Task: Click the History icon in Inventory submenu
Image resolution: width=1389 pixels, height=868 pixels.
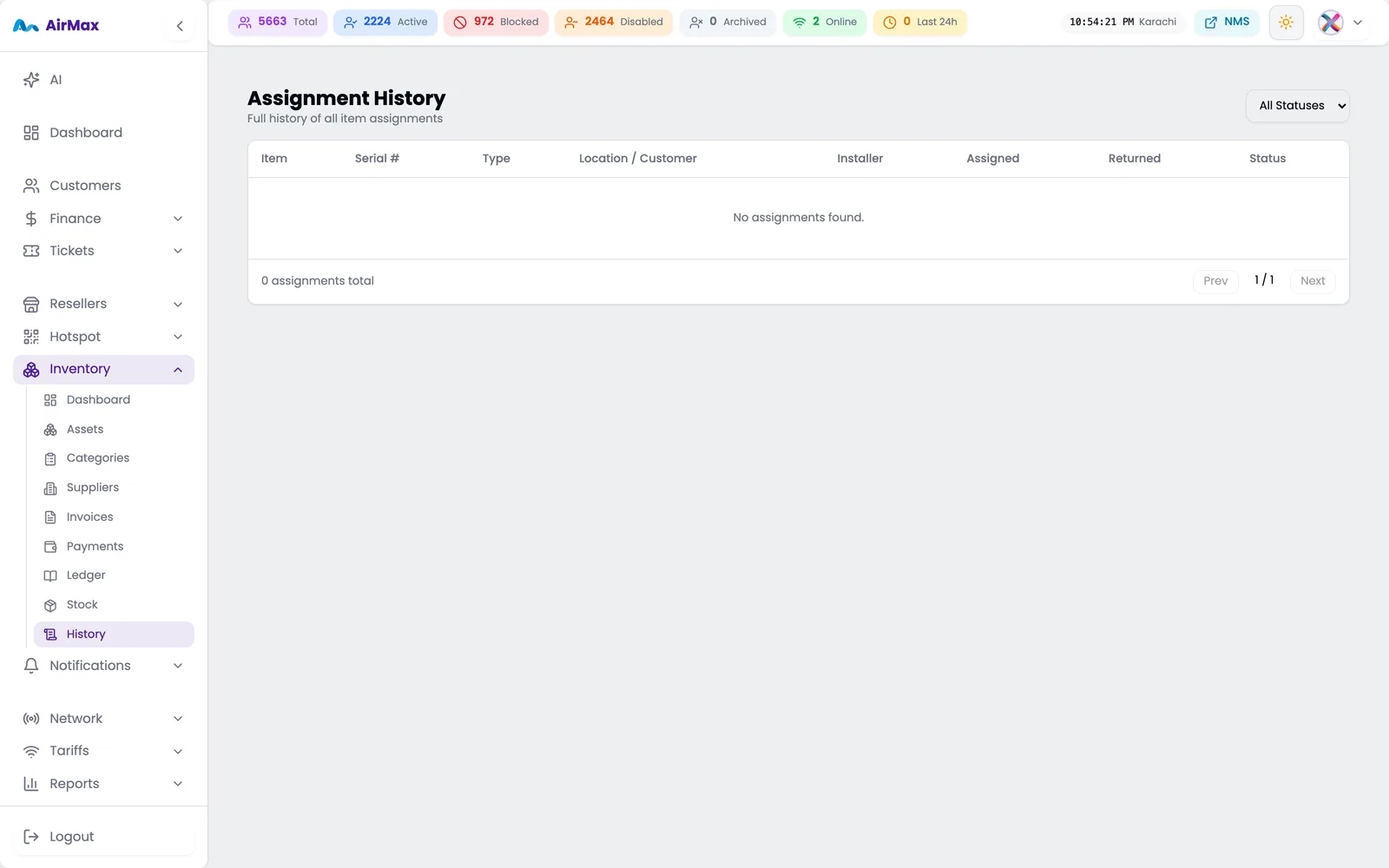Action: coord(50,635)
